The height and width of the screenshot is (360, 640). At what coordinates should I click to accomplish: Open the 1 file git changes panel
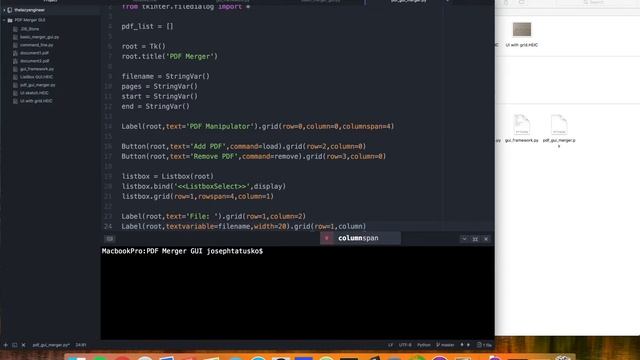click(x=484, y=345)
